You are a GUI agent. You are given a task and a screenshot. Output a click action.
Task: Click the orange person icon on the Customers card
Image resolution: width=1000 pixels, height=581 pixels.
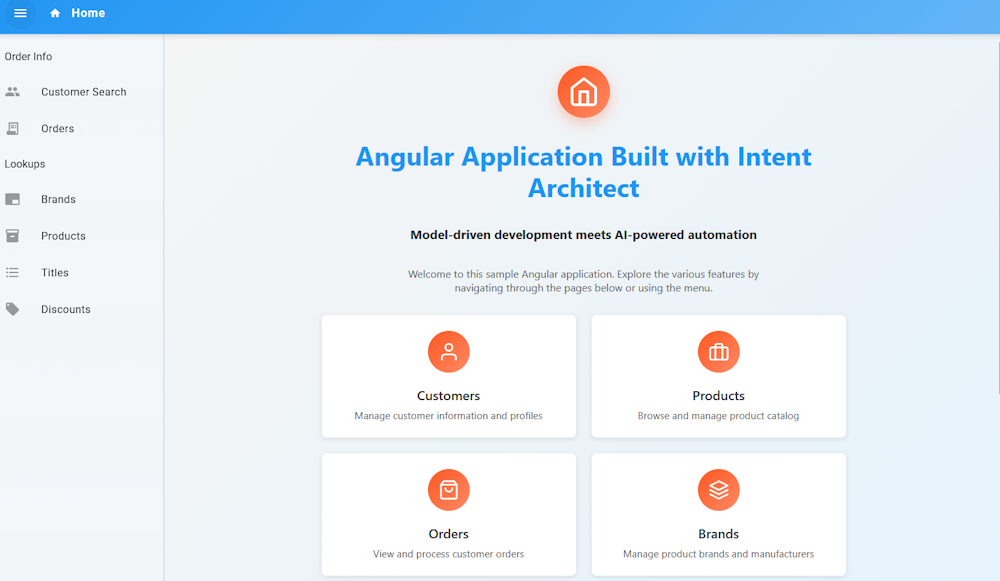pos(448,351)
